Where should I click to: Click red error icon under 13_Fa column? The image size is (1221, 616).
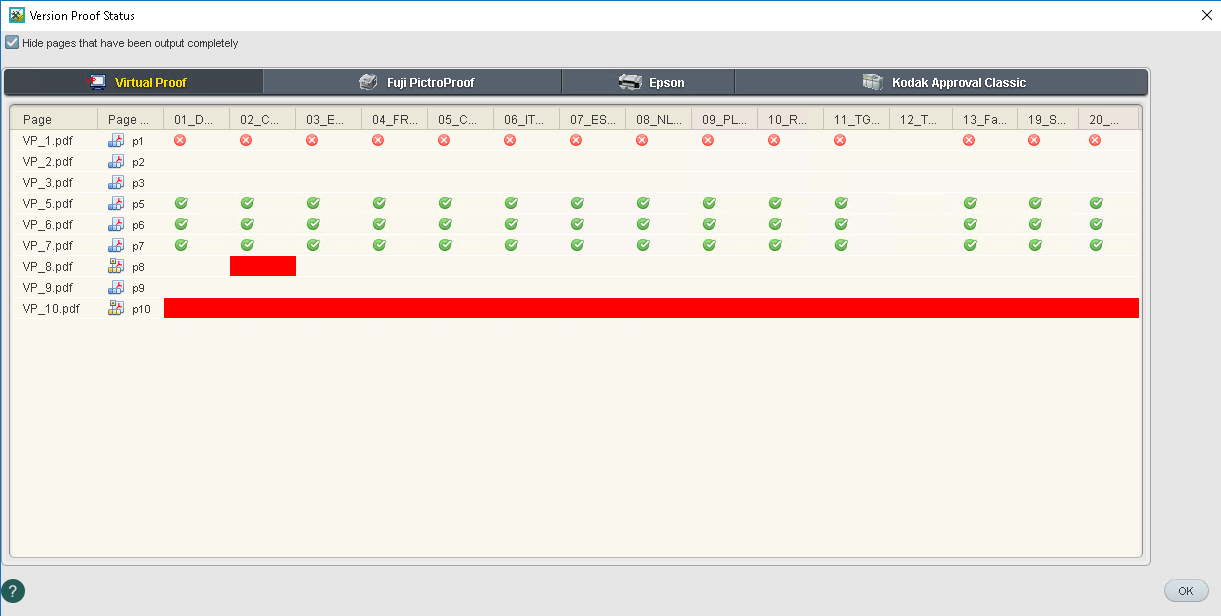(x=969, y=140)
